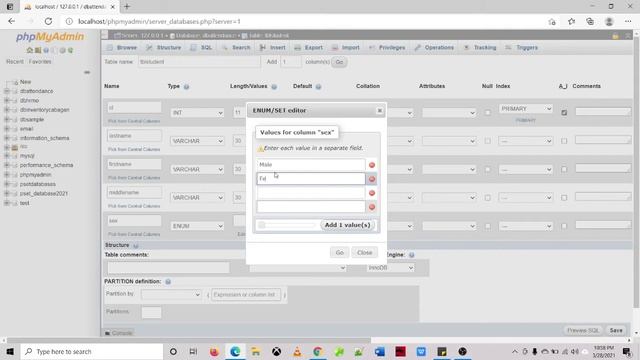Switch to the Browse tab
This screenshot has width=640, height=360.
click(122, 48)
